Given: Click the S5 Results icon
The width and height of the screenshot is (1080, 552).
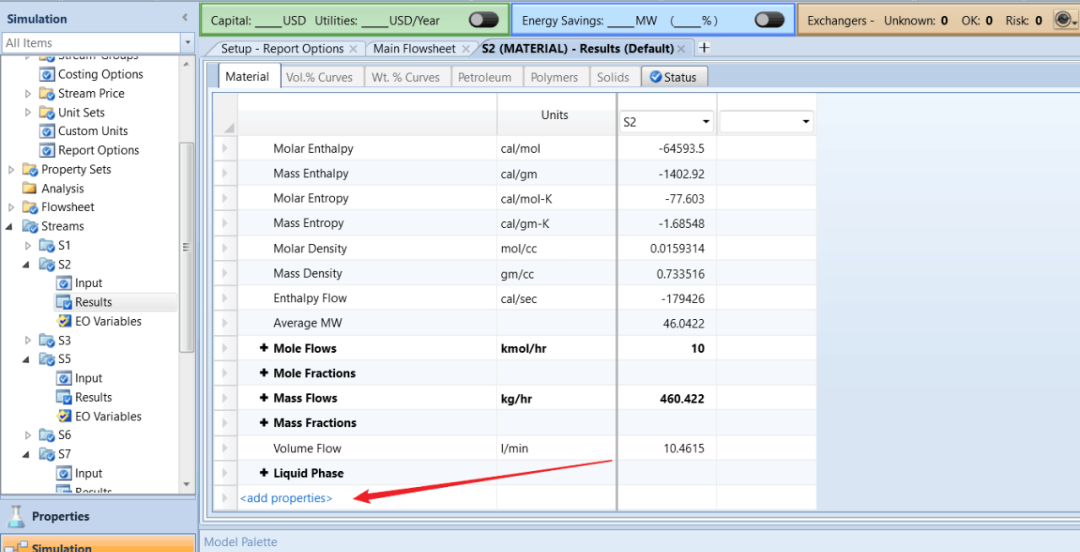Looking at the screenshot, I should coord(63,398).
